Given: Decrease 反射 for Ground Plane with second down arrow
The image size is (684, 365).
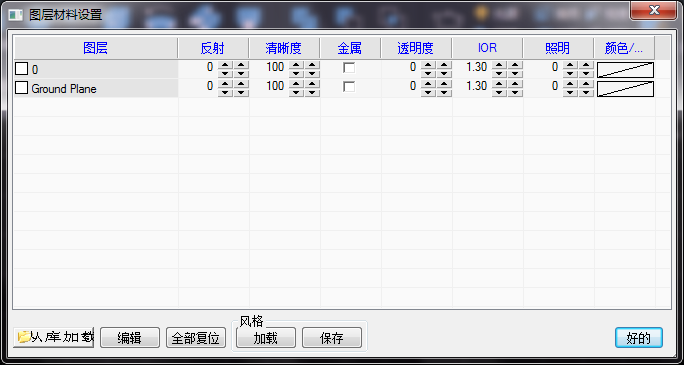Looking at the screenshot, I should [241, 92].
